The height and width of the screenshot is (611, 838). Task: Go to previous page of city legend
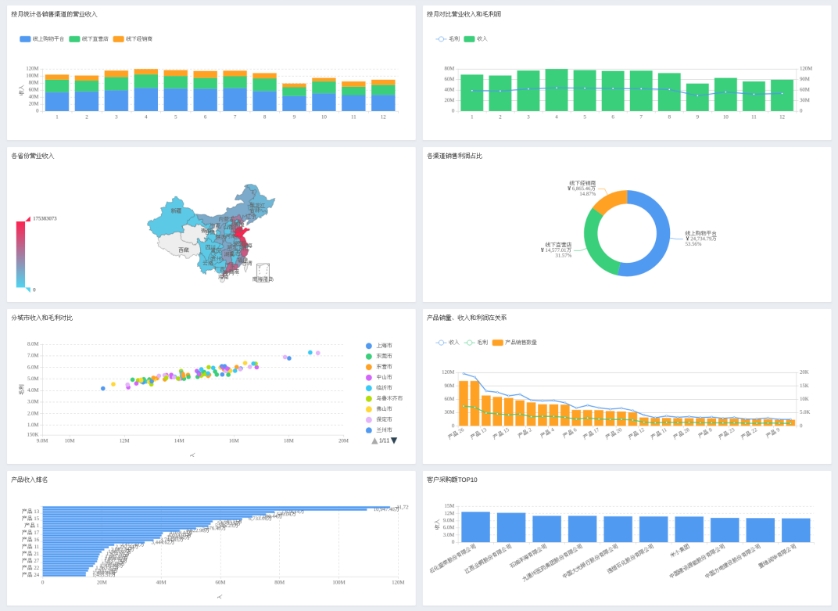click(375, 440)
